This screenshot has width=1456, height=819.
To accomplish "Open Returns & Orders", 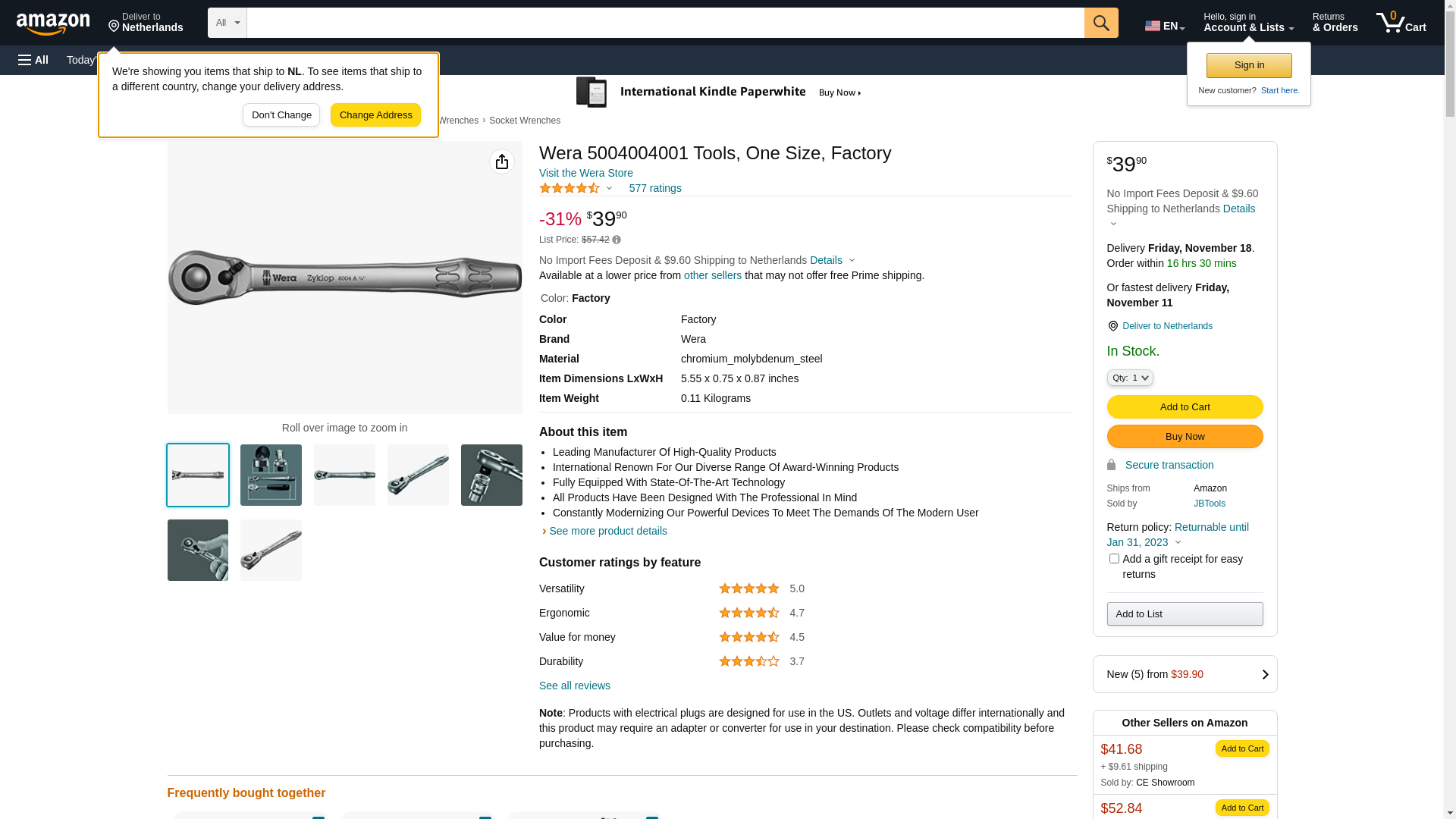I will pos(1335,23).
